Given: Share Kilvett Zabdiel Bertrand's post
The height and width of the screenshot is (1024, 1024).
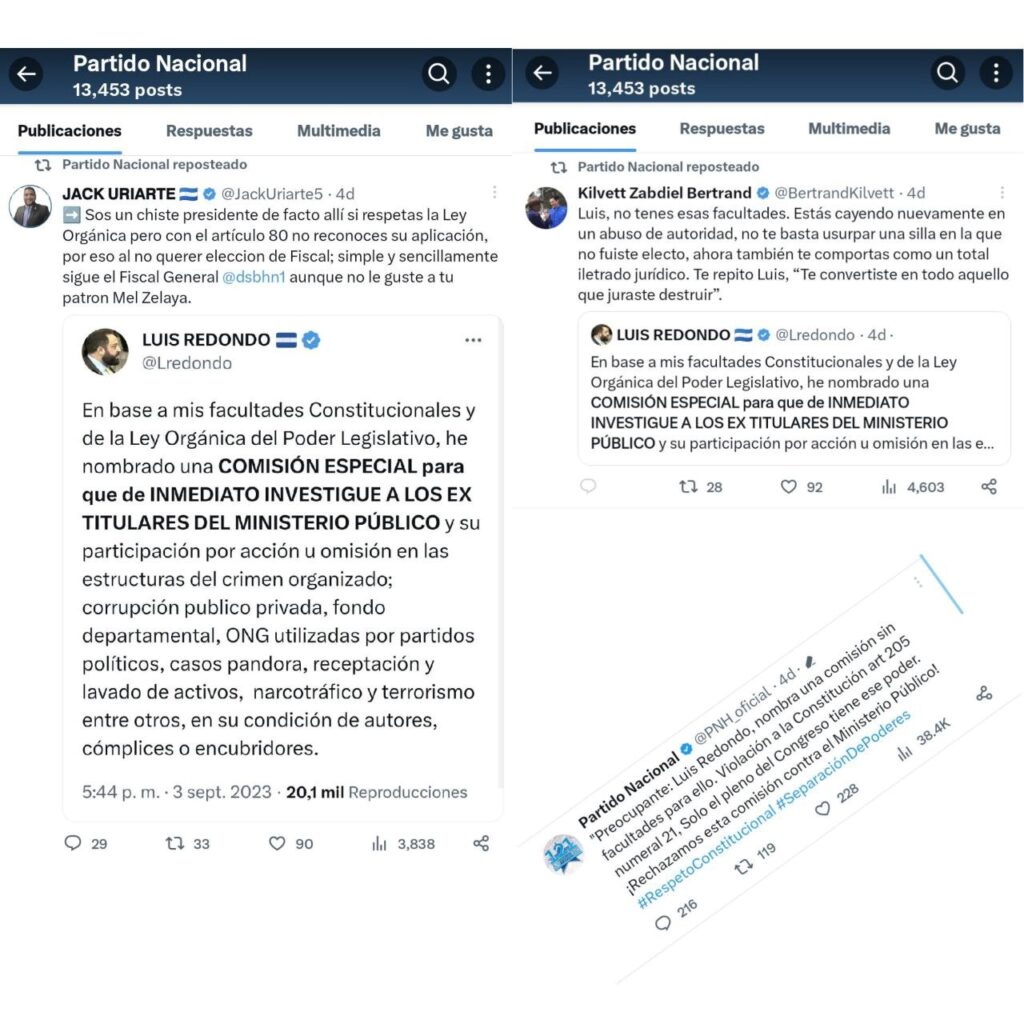Looking at the screenshot, I should (x=989, y=487).
